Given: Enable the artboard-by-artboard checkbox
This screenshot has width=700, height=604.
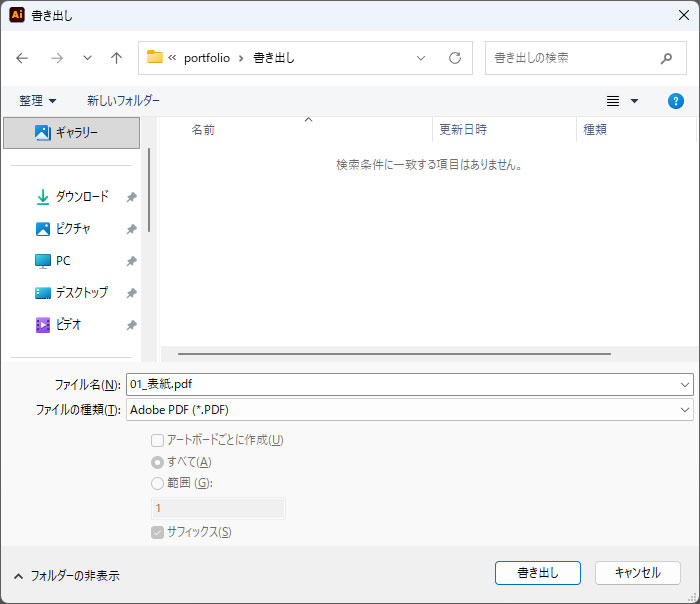Looking at the screenshot, I should coord(157,440).
